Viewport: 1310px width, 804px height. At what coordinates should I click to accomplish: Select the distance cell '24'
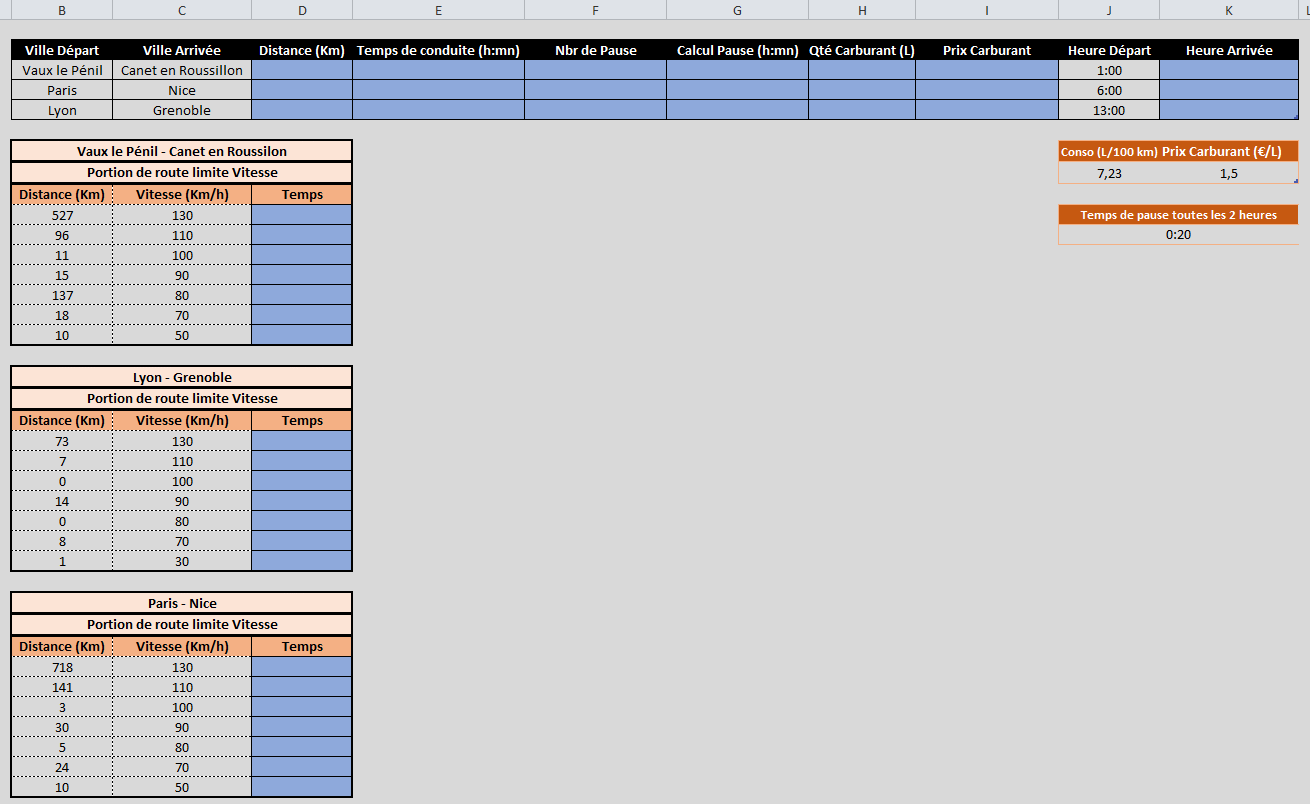click(x=62, y=767)
